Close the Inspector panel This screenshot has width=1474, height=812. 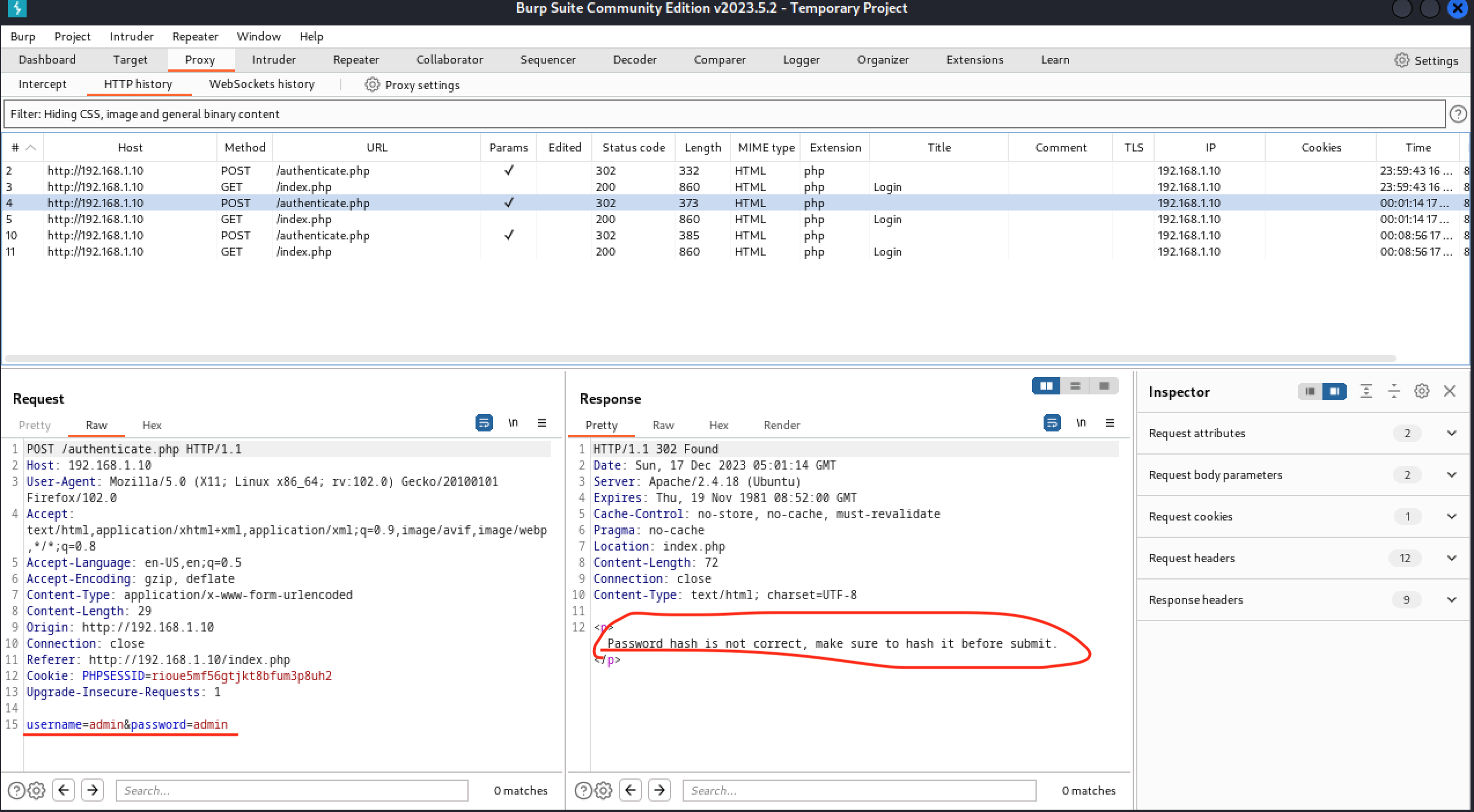coord(1450,392)
